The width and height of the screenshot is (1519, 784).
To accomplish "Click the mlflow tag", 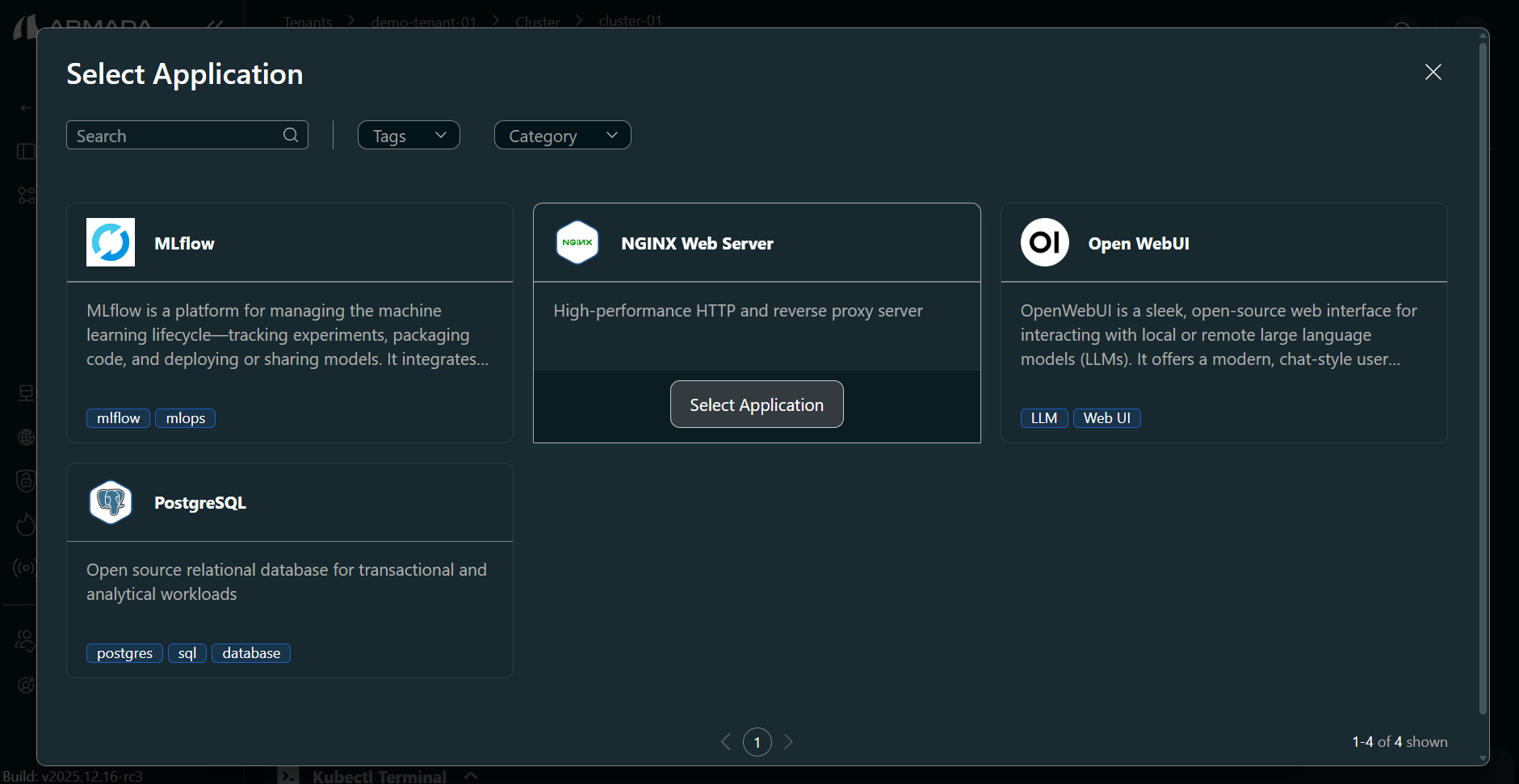I will [118, 418].
